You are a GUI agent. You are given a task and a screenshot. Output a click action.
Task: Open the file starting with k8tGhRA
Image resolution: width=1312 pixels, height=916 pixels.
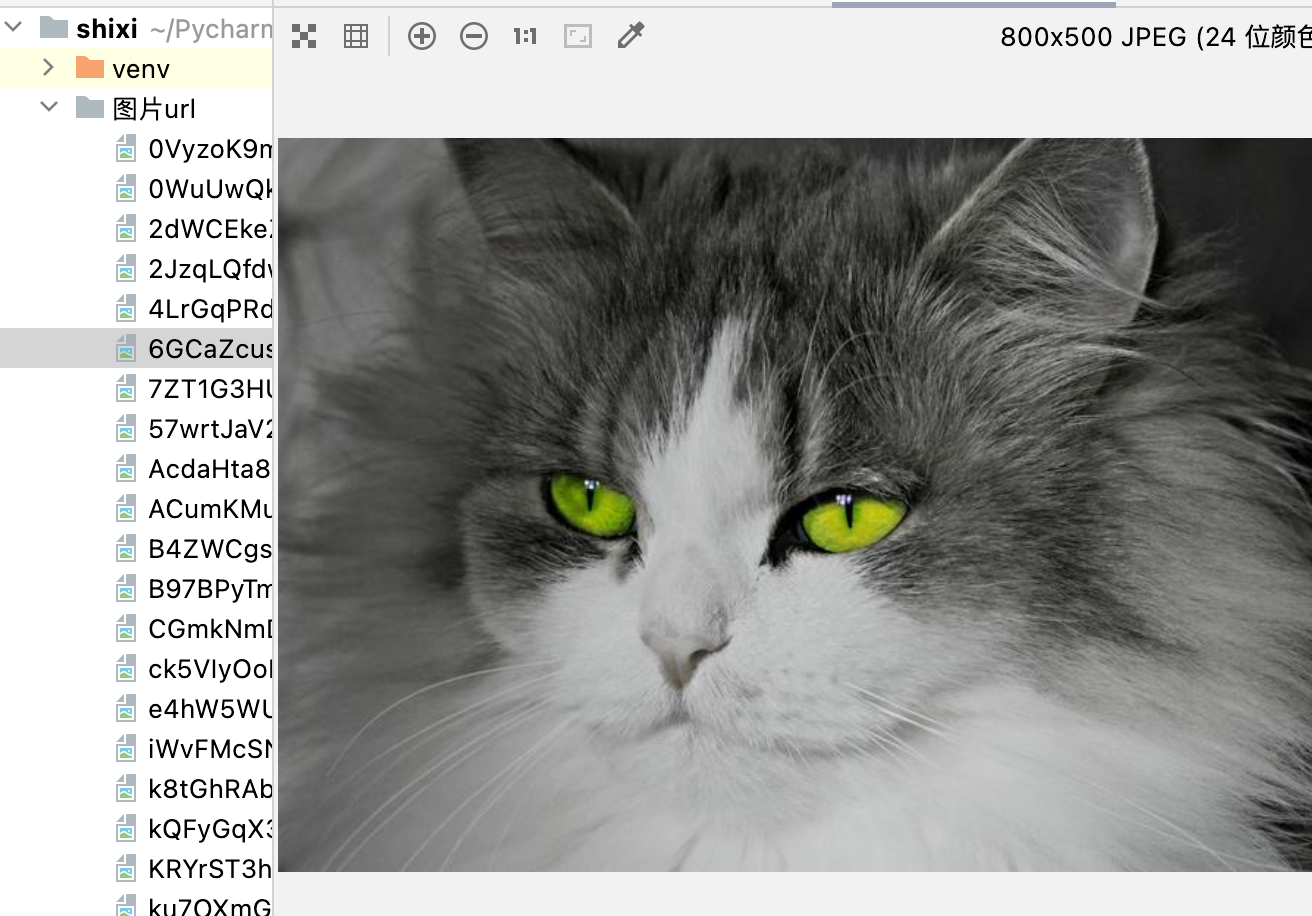point(210,788)
